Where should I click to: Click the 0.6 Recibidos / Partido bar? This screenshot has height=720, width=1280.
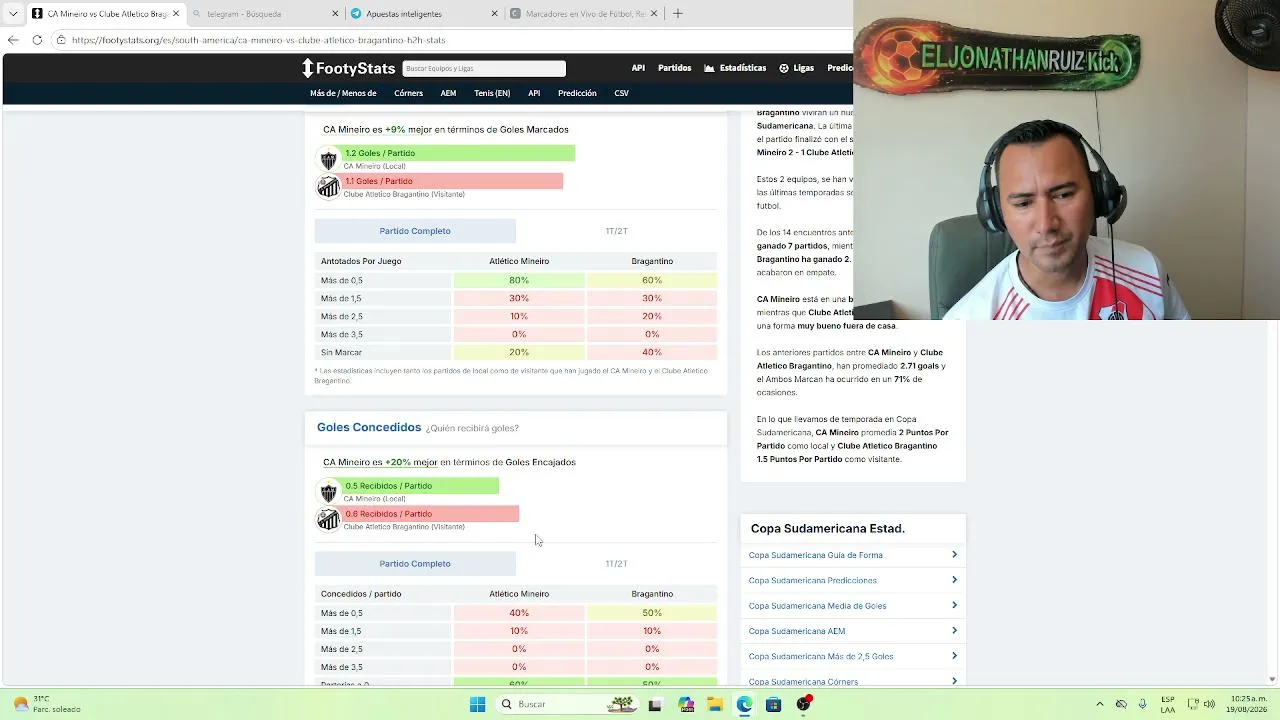[x=431, y=514]
